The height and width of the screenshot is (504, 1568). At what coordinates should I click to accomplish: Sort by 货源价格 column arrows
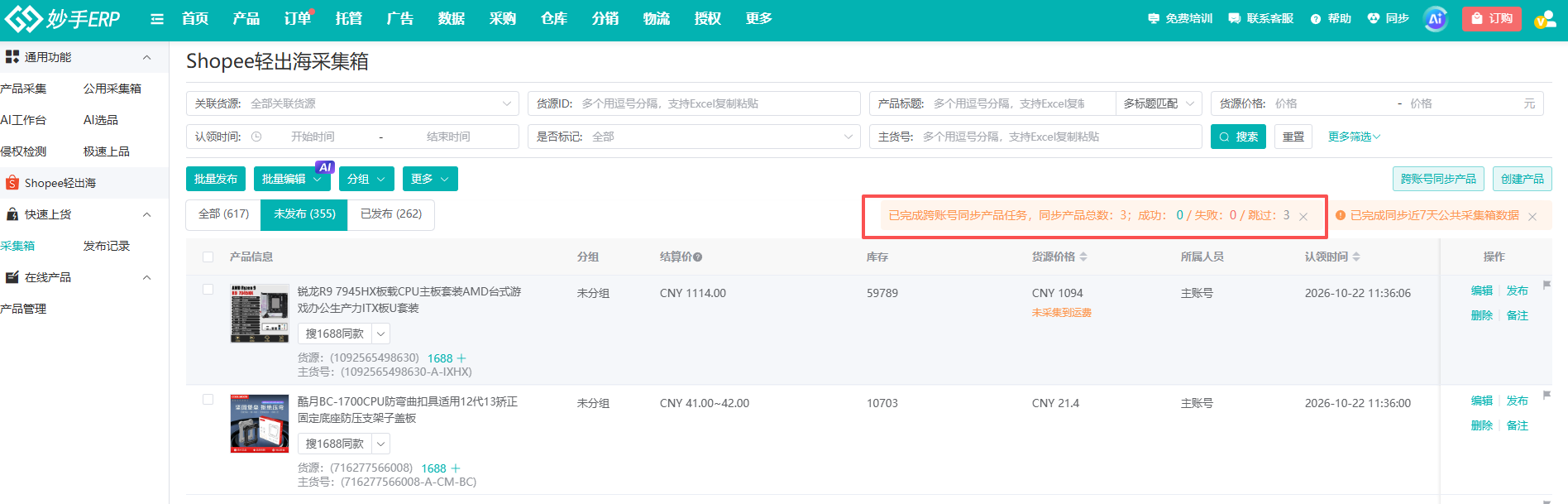pyautogui.click(x=1083, y=257)
